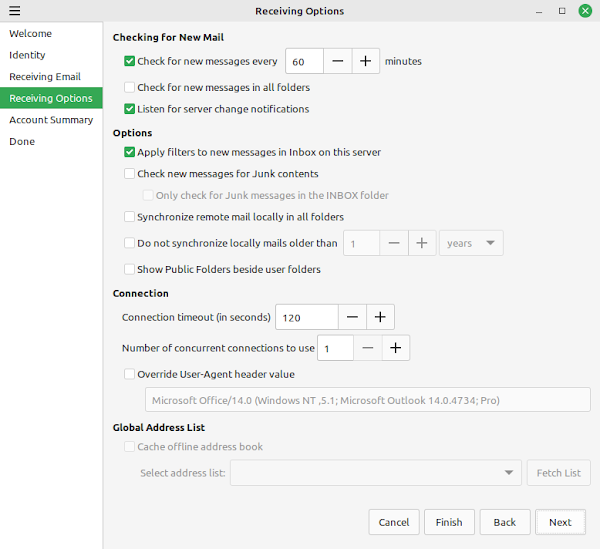Decrease connection timeout using the minus icon

(352, 317)
